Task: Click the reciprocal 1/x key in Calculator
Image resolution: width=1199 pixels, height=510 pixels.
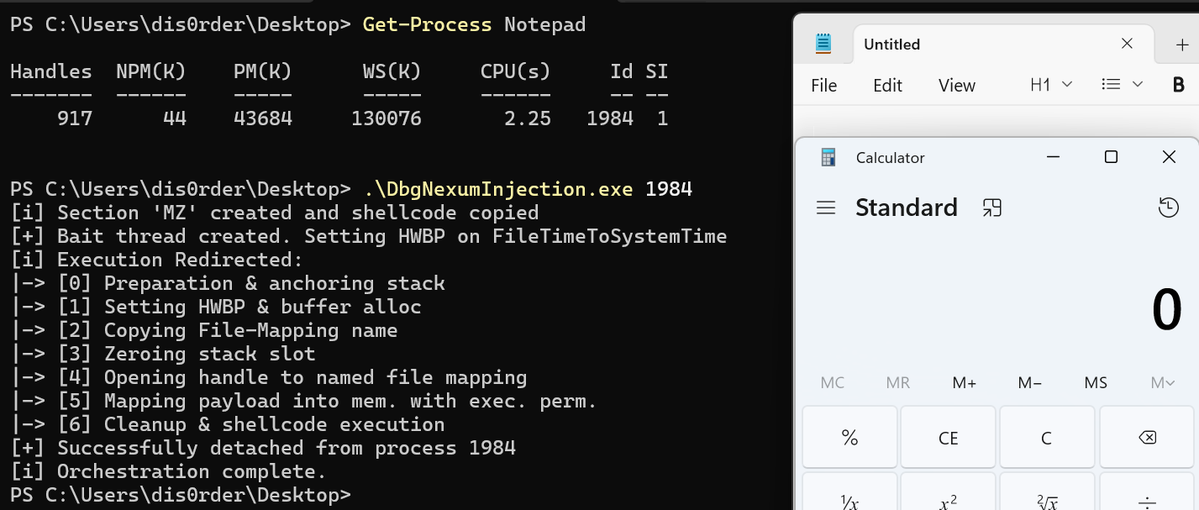Action: coord(850,492)
